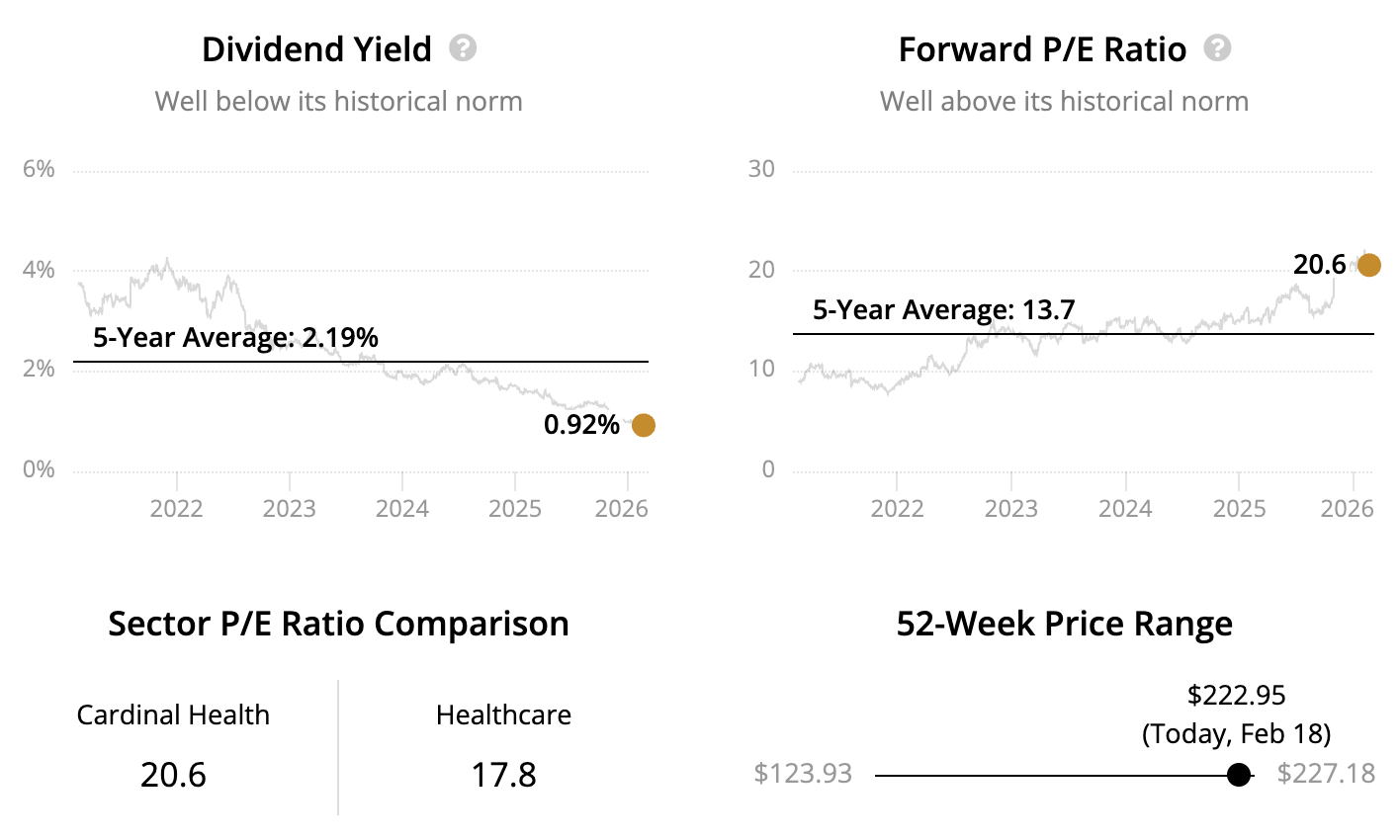This screenshot has height=840, width=1400.
Task: Click the $222.95 current price label
Action: click(x=1236, y=696)
